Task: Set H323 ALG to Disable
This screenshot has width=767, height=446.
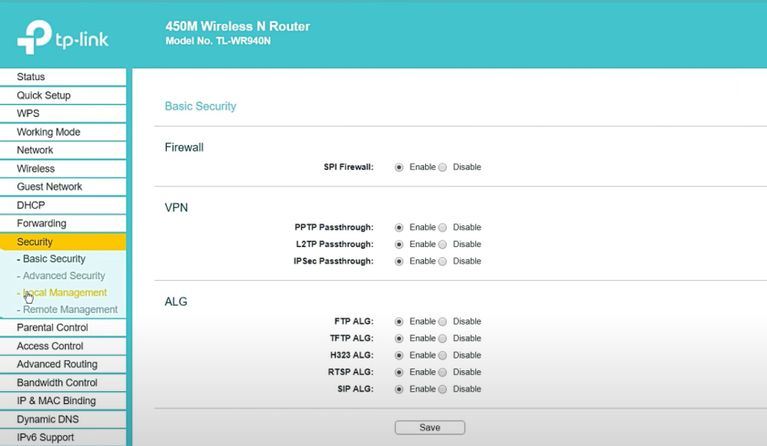Action: click(x=443, y=355)
